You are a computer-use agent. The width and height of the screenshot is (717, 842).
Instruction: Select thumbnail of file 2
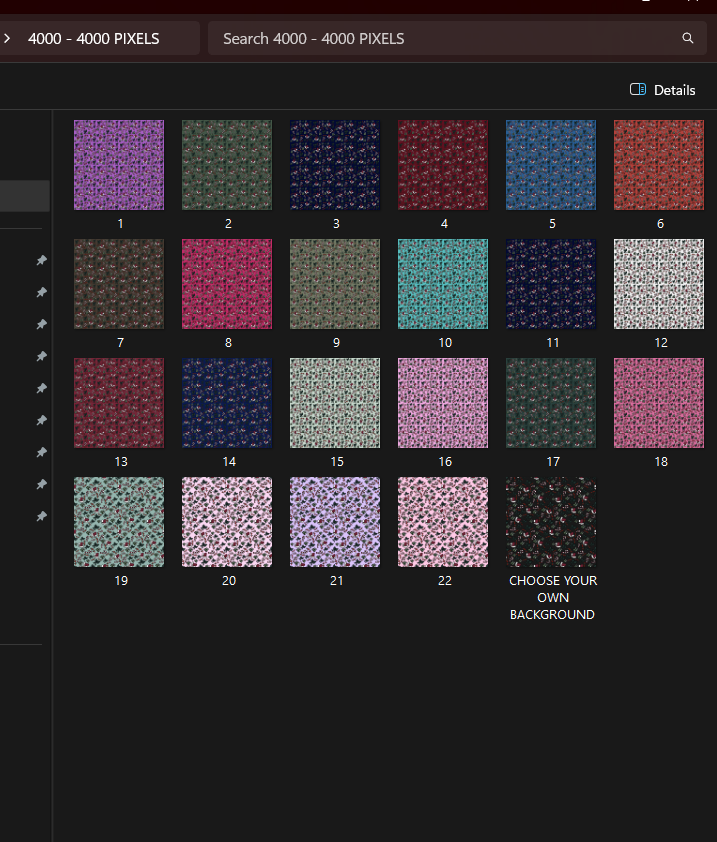coord(227,165)
